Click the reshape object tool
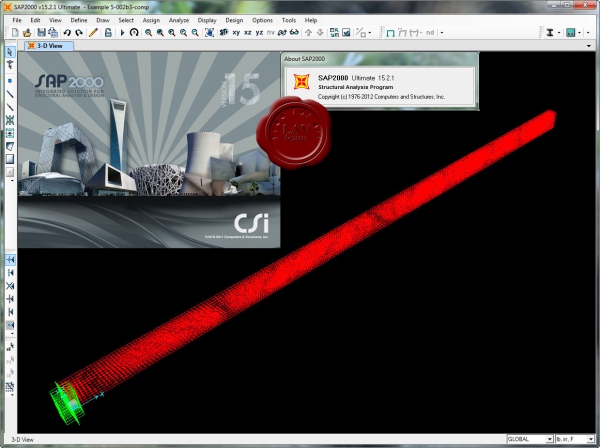600x448 pixels. [10, 65]
